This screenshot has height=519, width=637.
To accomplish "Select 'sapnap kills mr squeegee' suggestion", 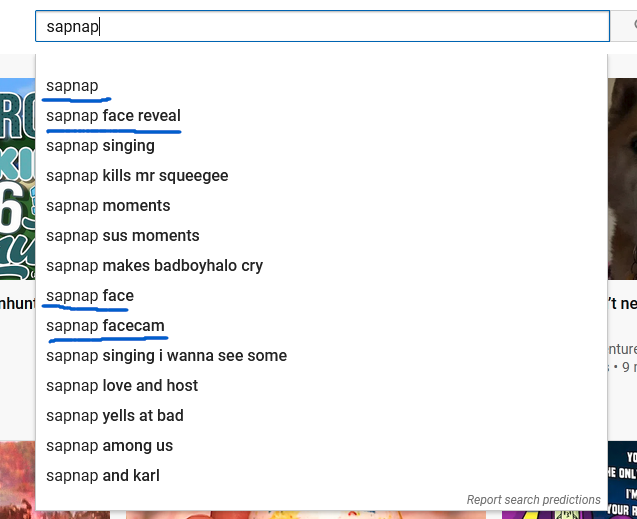I will coord(321,176).
